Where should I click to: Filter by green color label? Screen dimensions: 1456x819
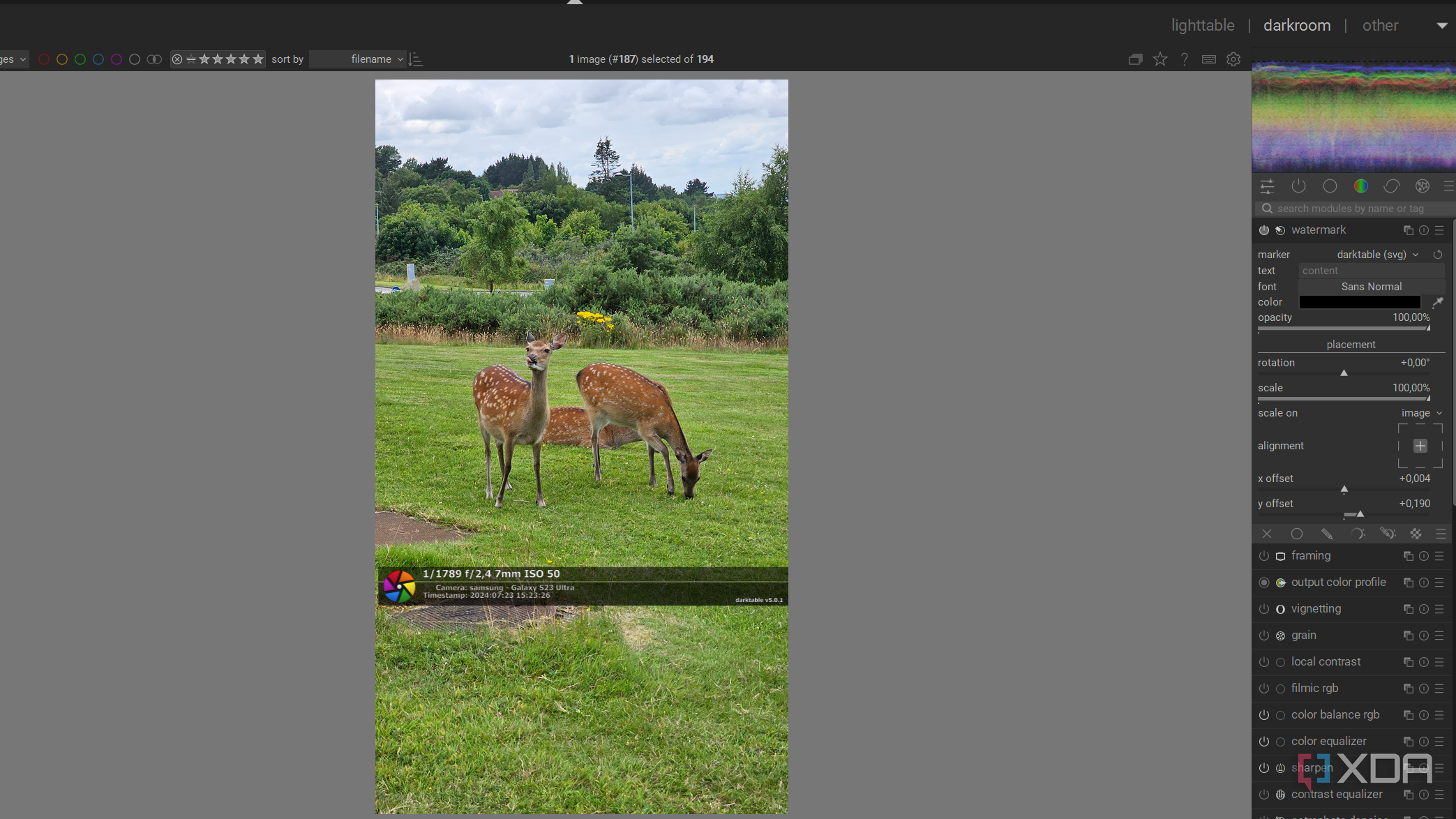click(x=80, y=59)
